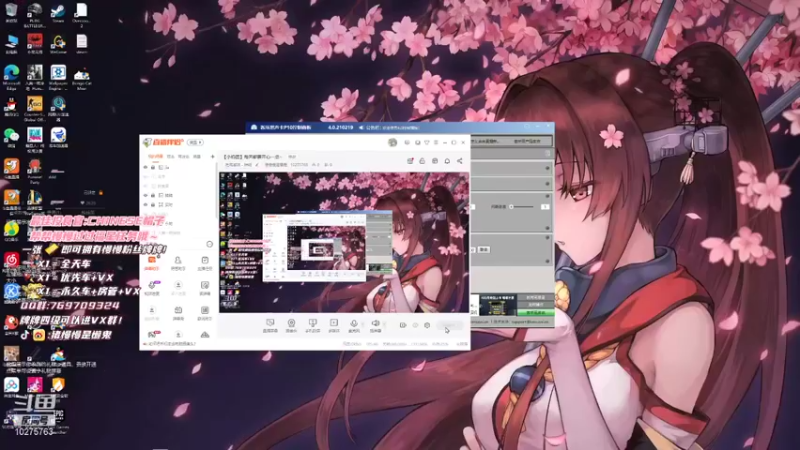Click the live preview area in the streaming app
Screen dimensions: 800x450
(x=344, y=242)
